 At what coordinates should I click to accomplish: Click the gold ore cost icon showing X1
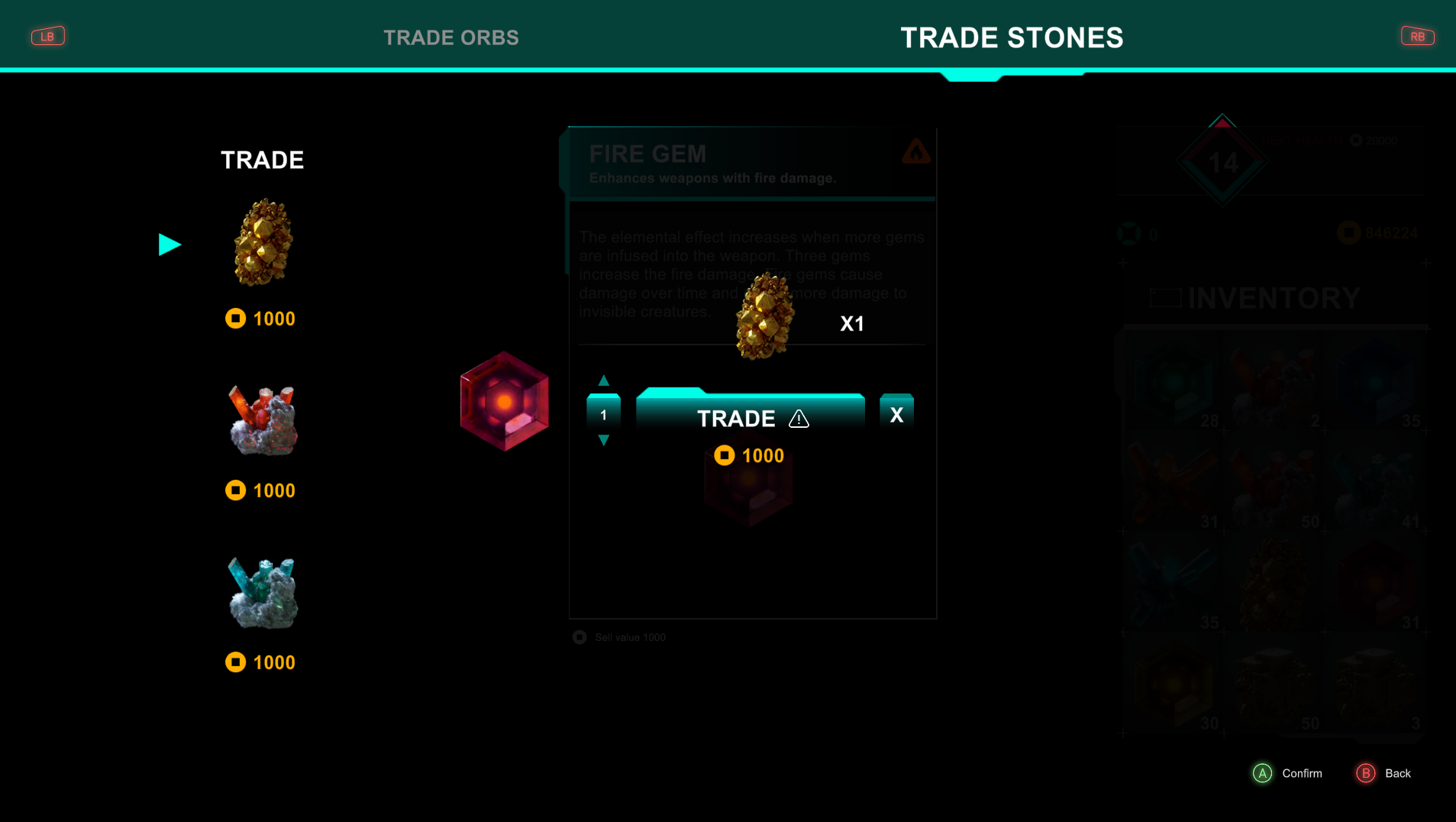click(x=764, y=316)
